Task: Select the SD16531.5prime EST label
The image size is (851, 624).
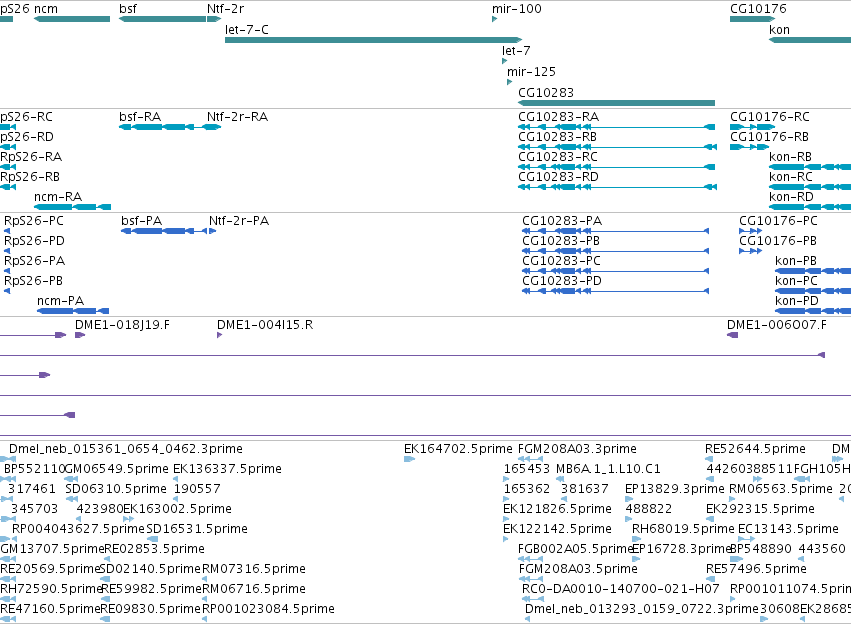Action: coord(197,529)
